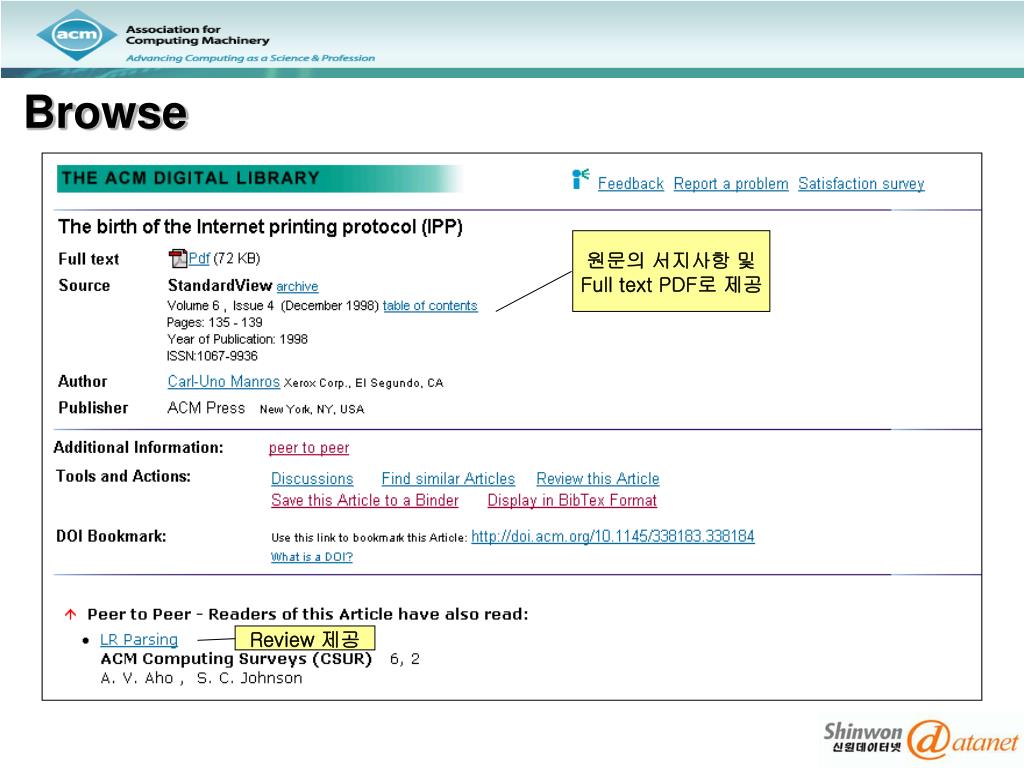1024x768 pixels.
Task: Click Display in BibTex Format
Action: click(x=572, y=500)
